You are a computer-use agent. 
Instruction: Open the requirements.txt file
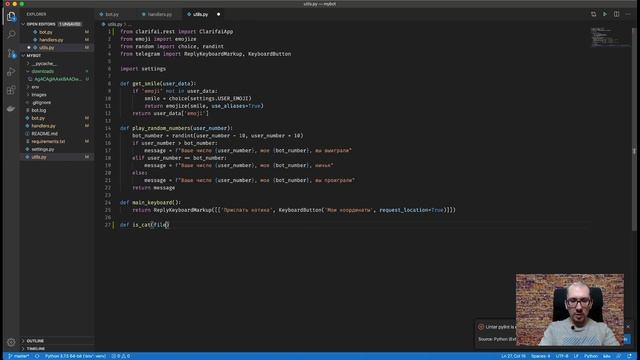coord(48,141)
